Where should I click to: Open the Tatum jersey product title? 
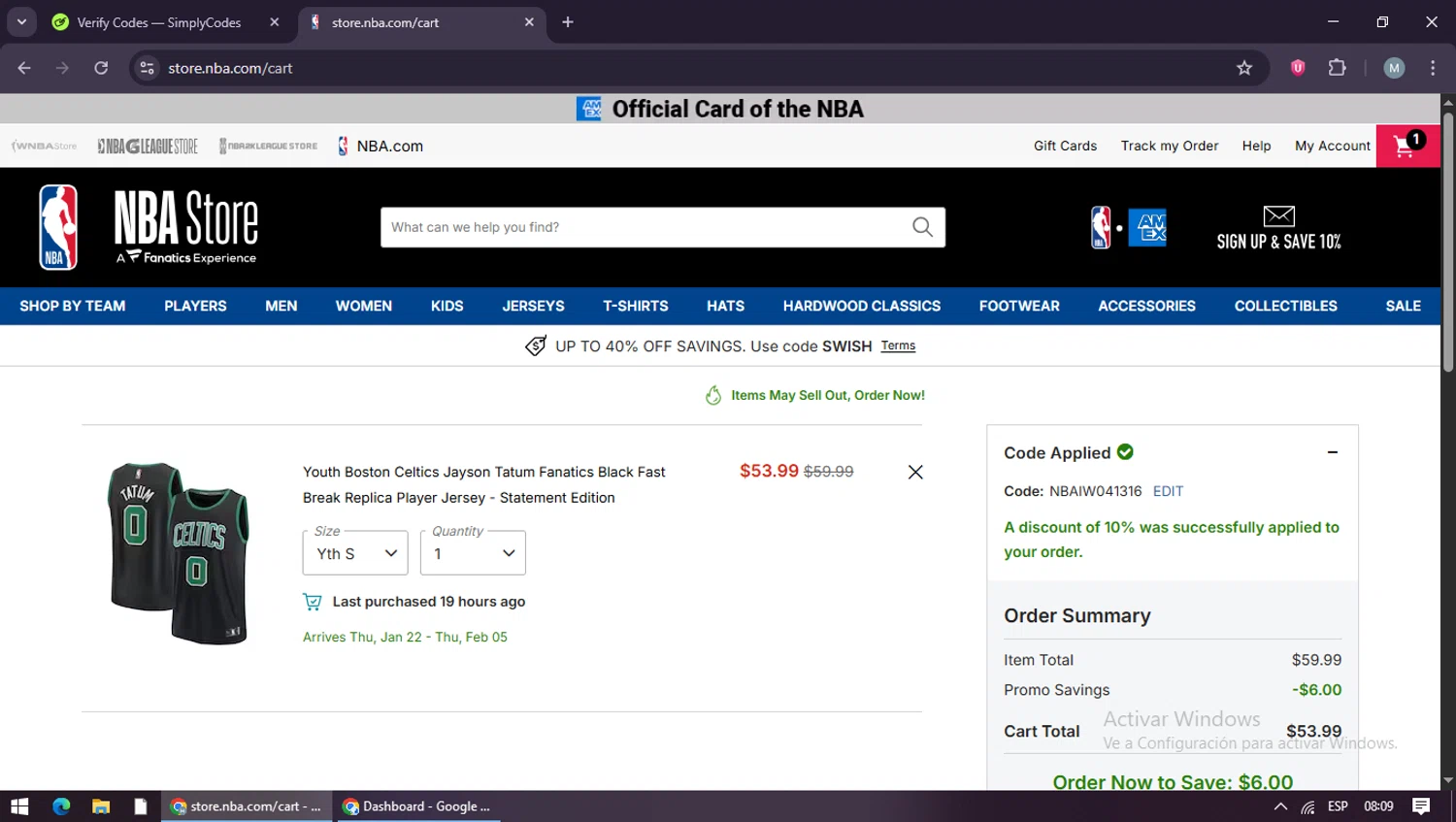pos(484,484)
